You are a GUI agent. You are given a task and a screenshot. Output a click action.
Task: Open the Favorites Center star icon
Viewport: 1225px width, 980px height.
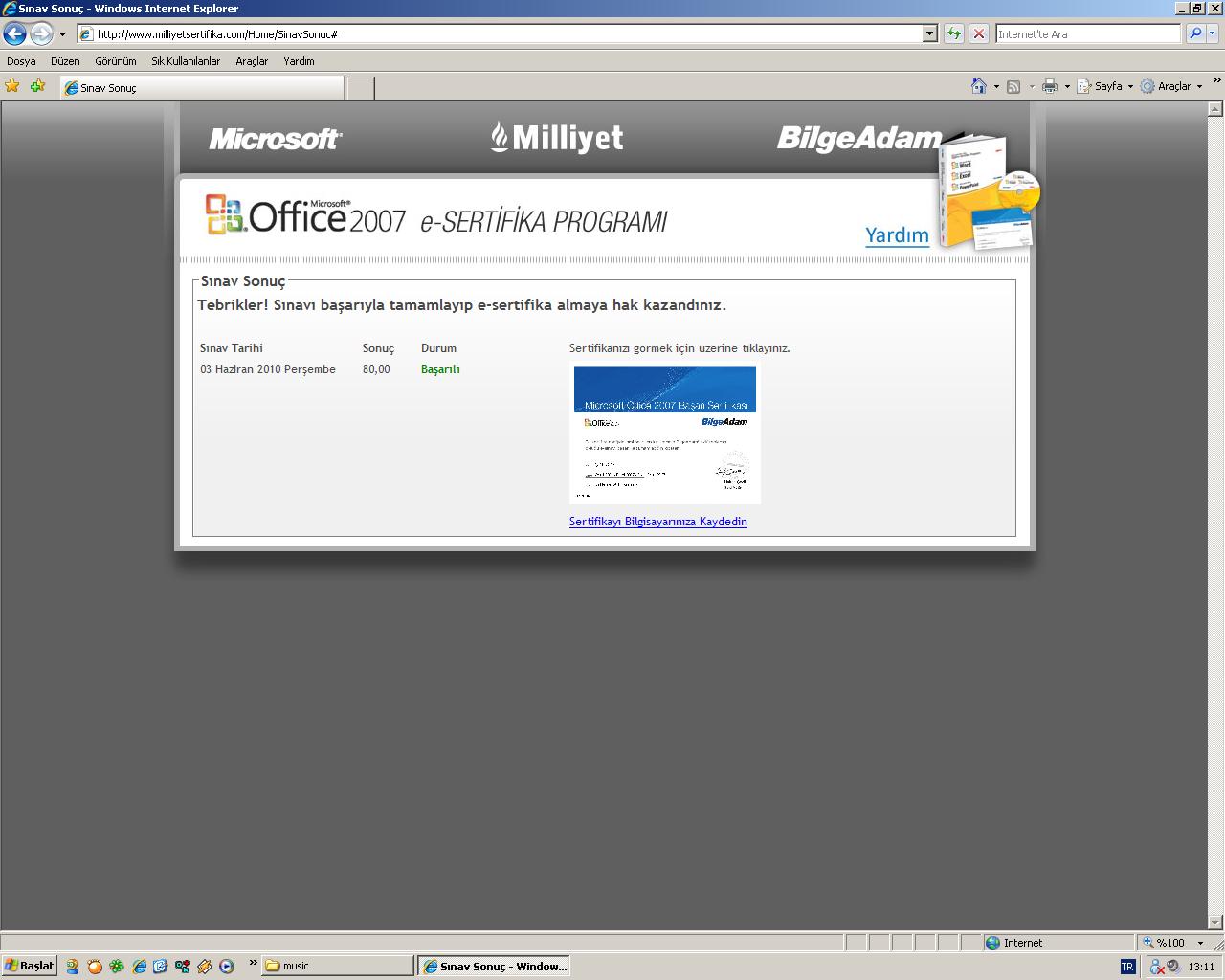[x=12, y=86]
